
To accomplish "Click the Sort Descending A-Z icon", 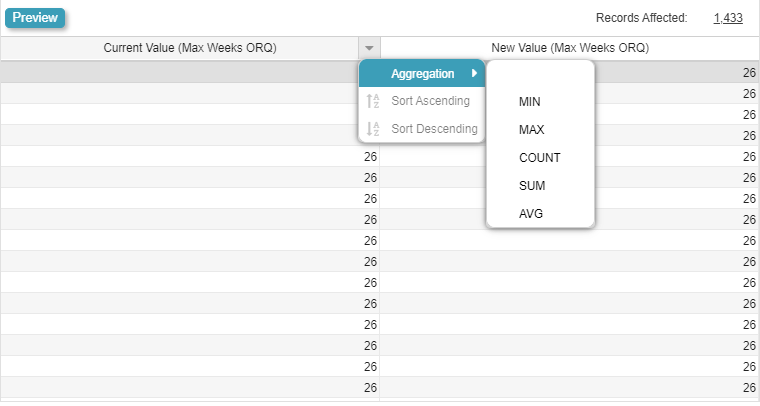I will pos(373,129).
